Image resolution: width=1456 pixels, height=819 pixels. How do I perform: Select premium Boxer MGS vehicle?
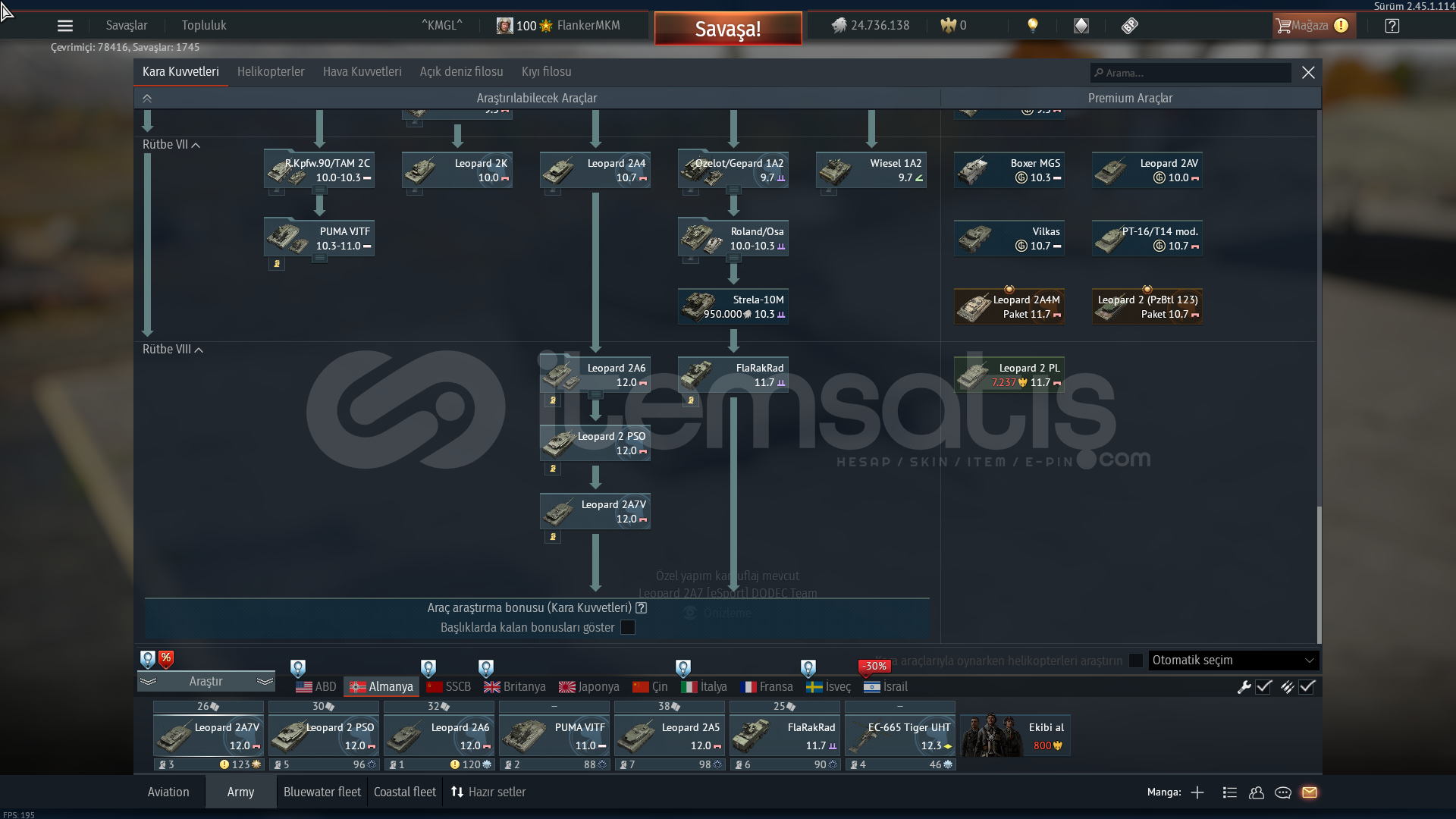click(x=1009, y=171)
